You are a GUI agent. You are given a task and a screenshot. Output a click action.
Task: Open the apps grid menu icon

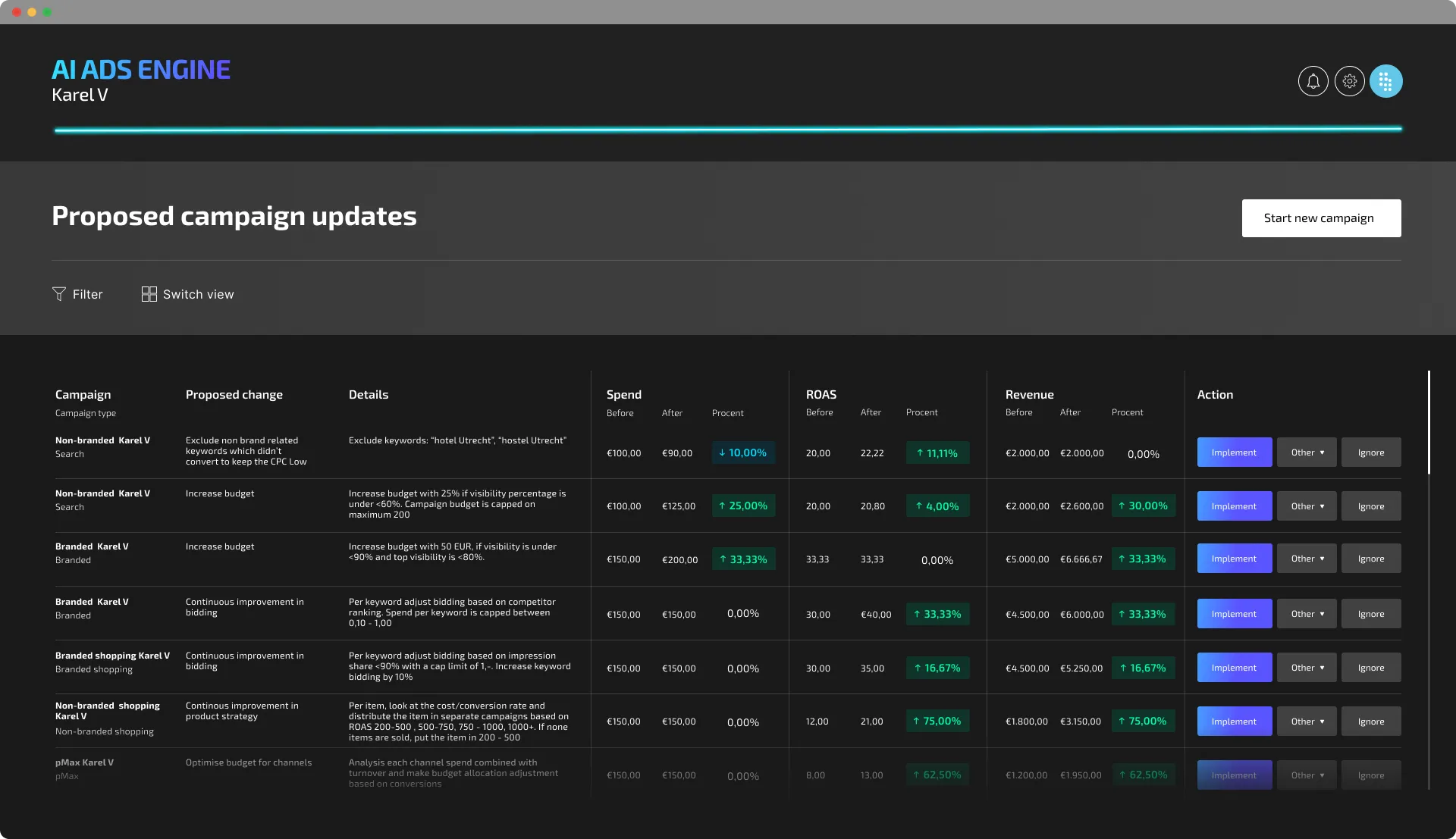click(x=1385, y=81)
